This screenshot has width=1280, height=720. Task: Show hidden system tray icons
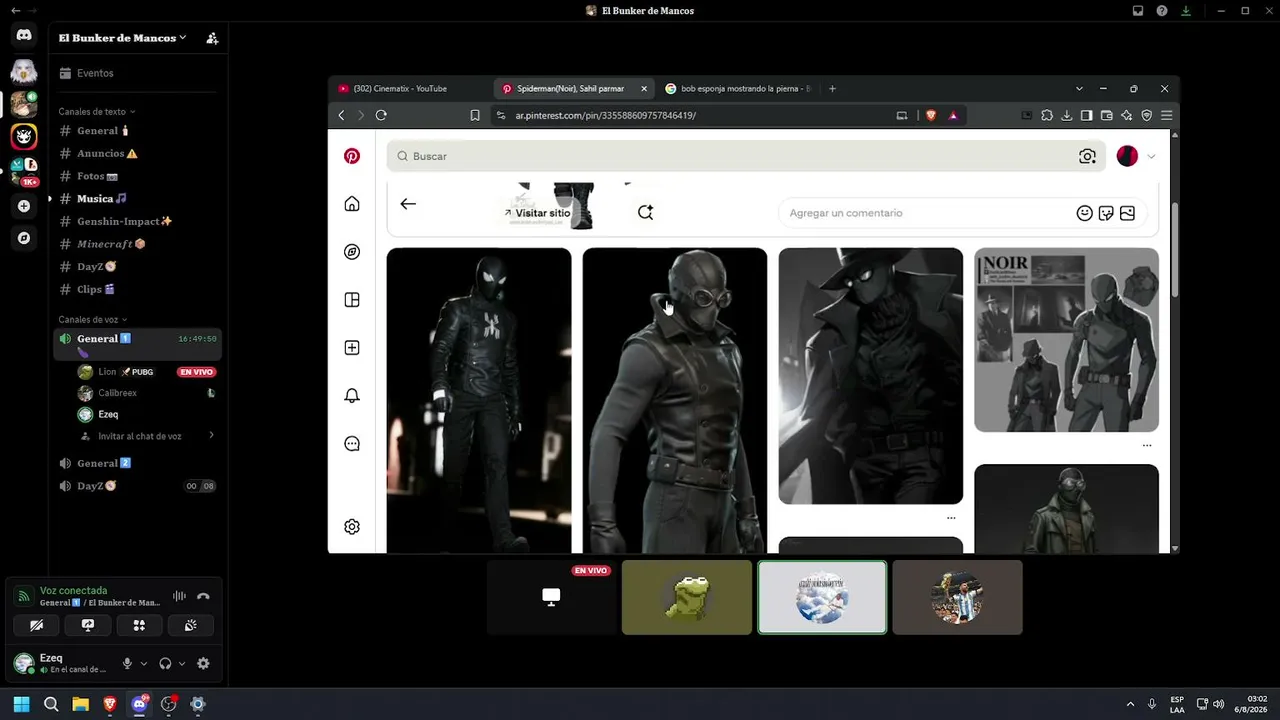(1130, 704)
